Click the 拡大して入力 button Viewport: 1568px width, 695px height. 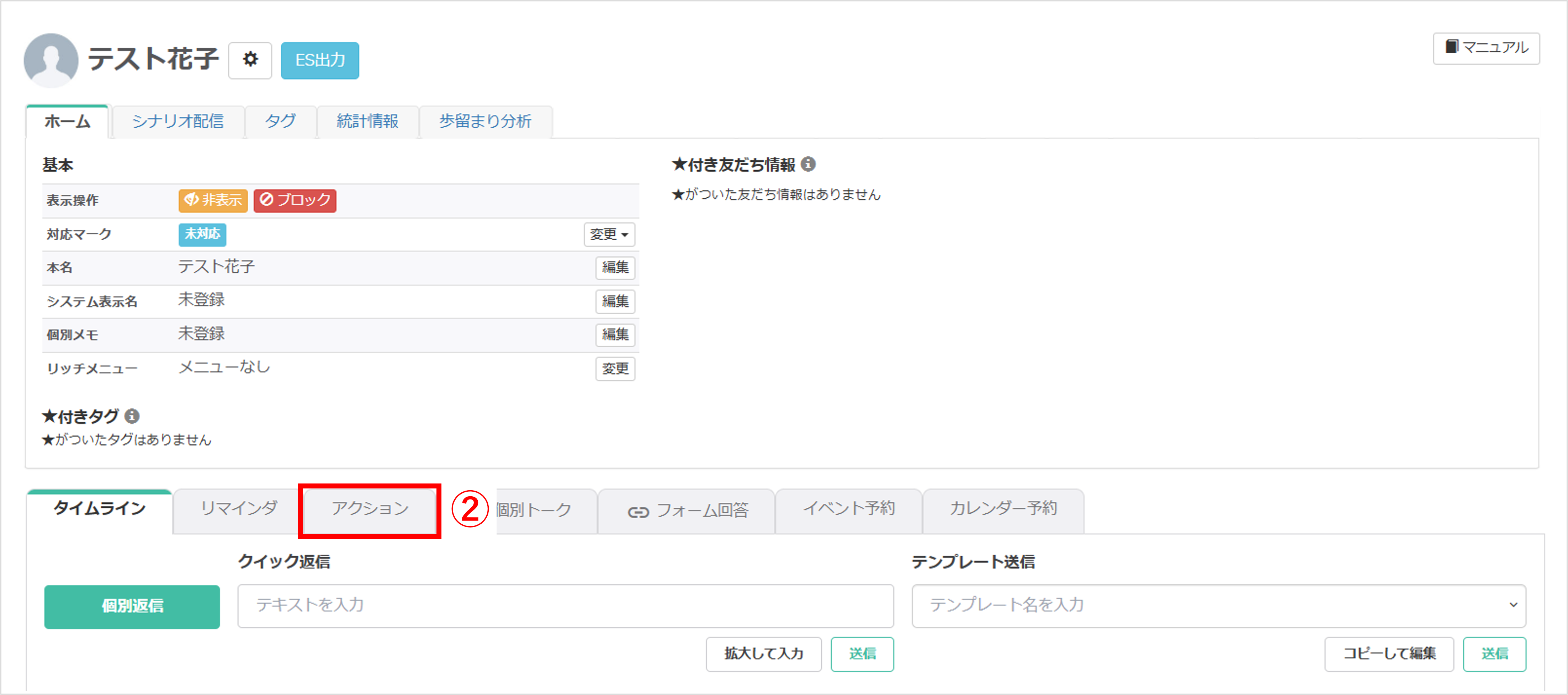click(763, 654)
